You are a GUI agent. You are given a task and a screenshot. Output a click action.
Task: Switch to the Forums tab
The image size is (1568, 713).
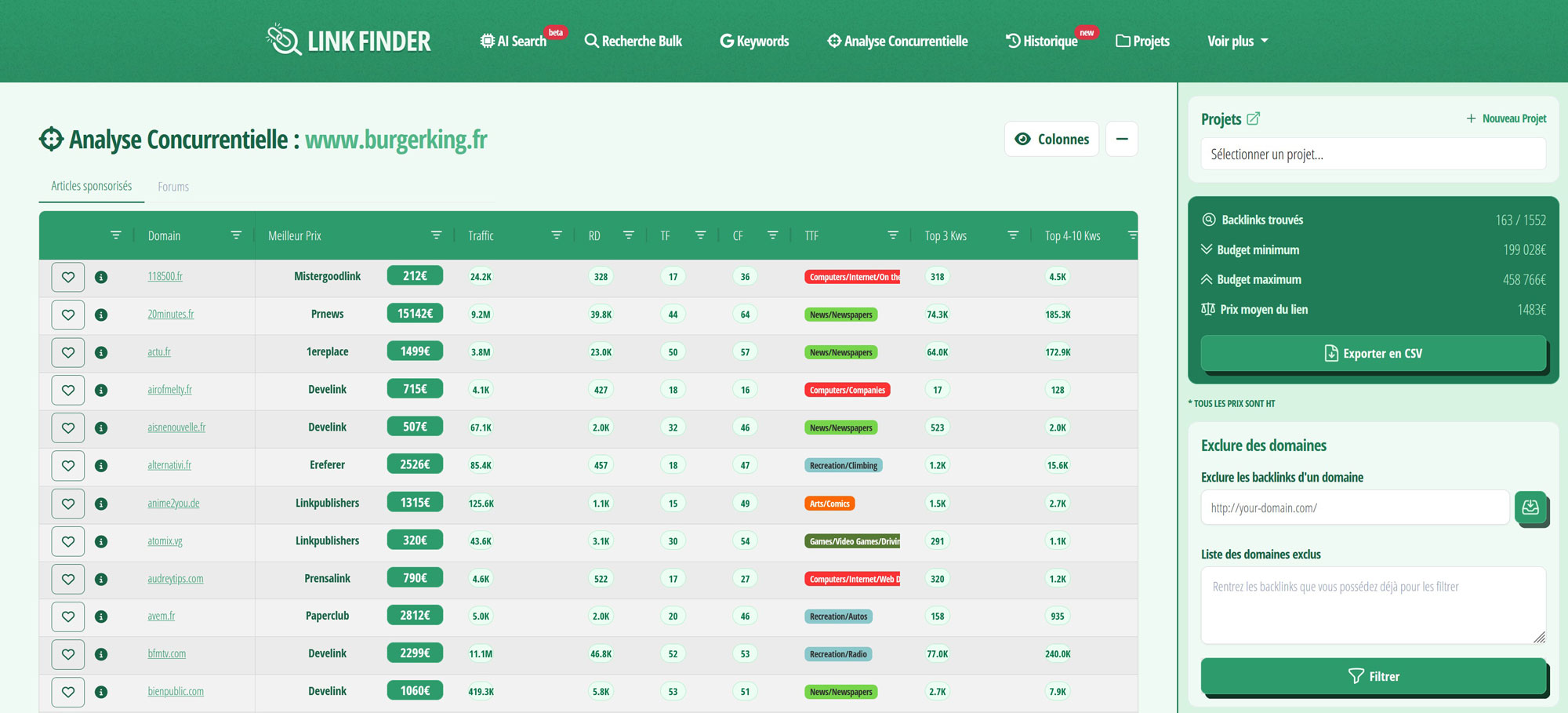click(x=173, y=187)
